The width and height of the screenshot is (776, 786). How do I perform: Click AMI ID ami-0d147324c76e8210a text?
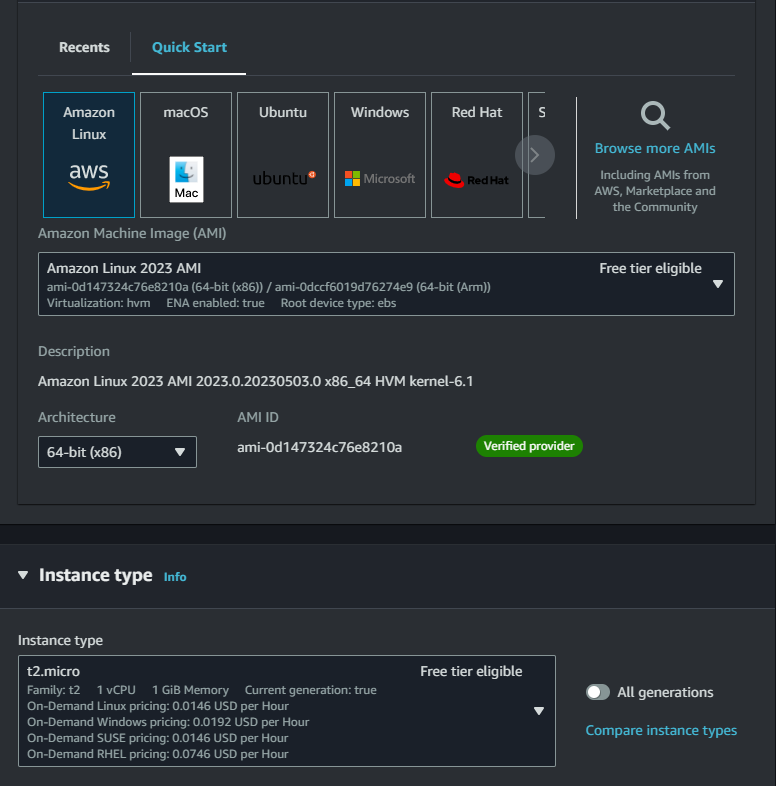coord(319,447)
